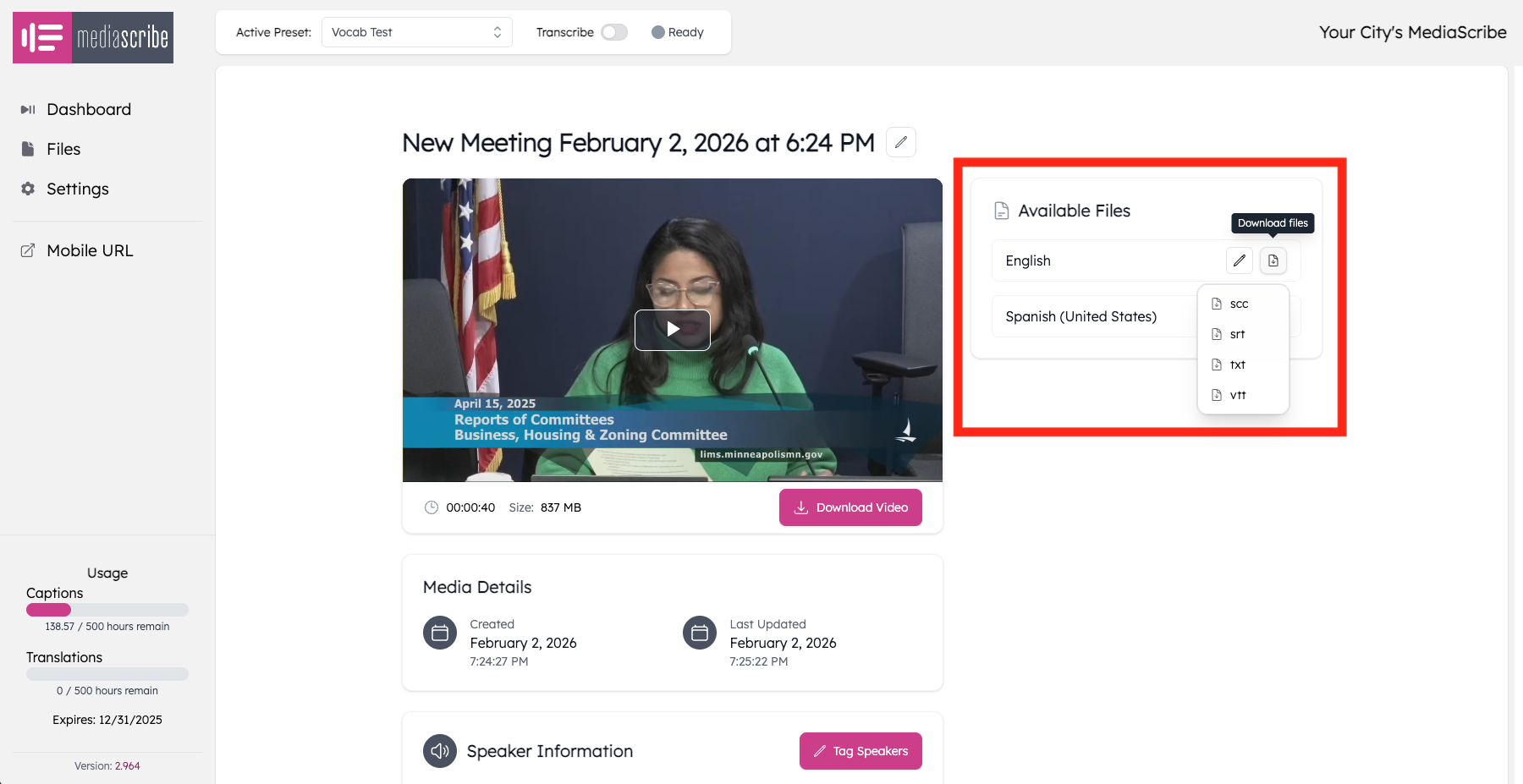Click the MediaScribe logo
The image size is (1523, 784).
click(93, 38)
